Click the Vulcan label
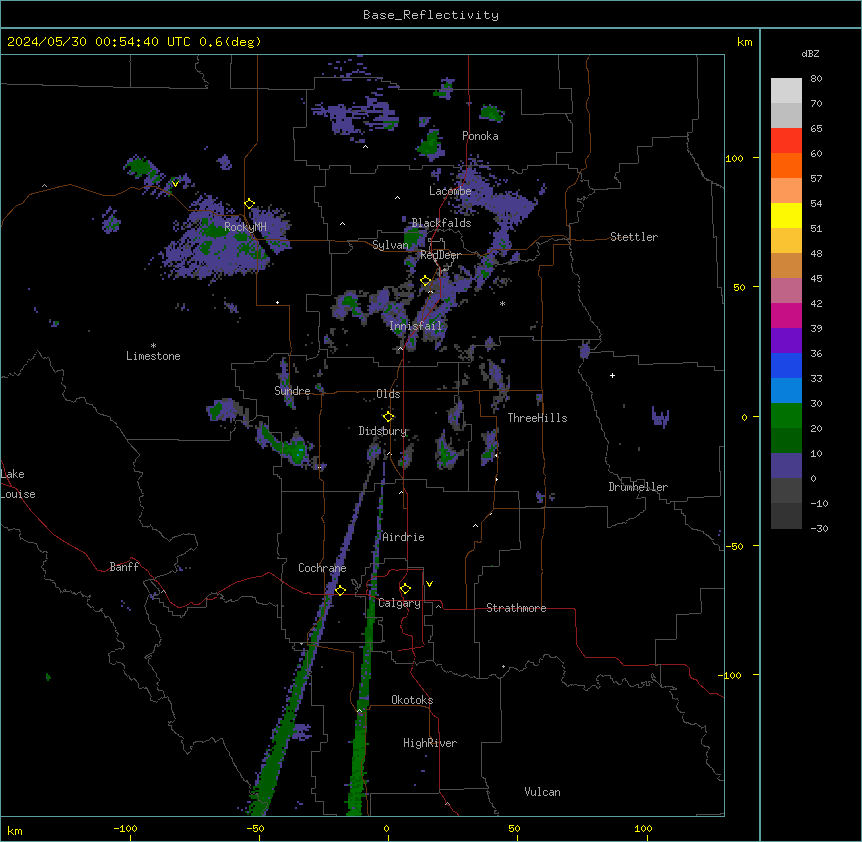 543,792
